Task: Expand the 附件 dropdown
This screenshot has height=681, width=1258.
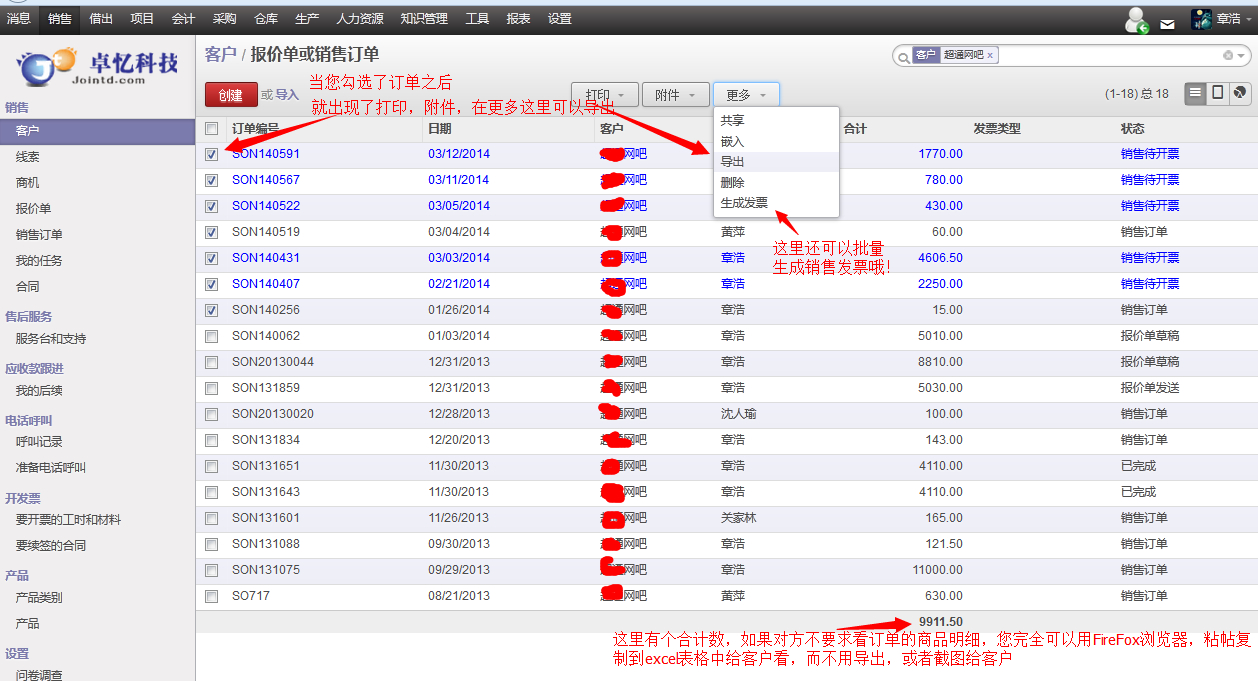Action: click(x=675, y=95)
